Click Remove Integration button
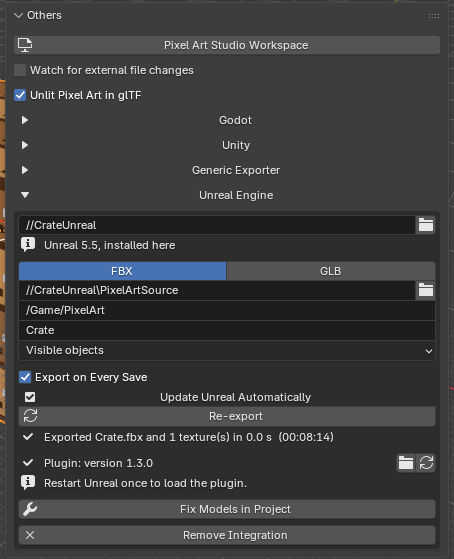The width and height of the screenshot is (454, 559). point(227,535)
